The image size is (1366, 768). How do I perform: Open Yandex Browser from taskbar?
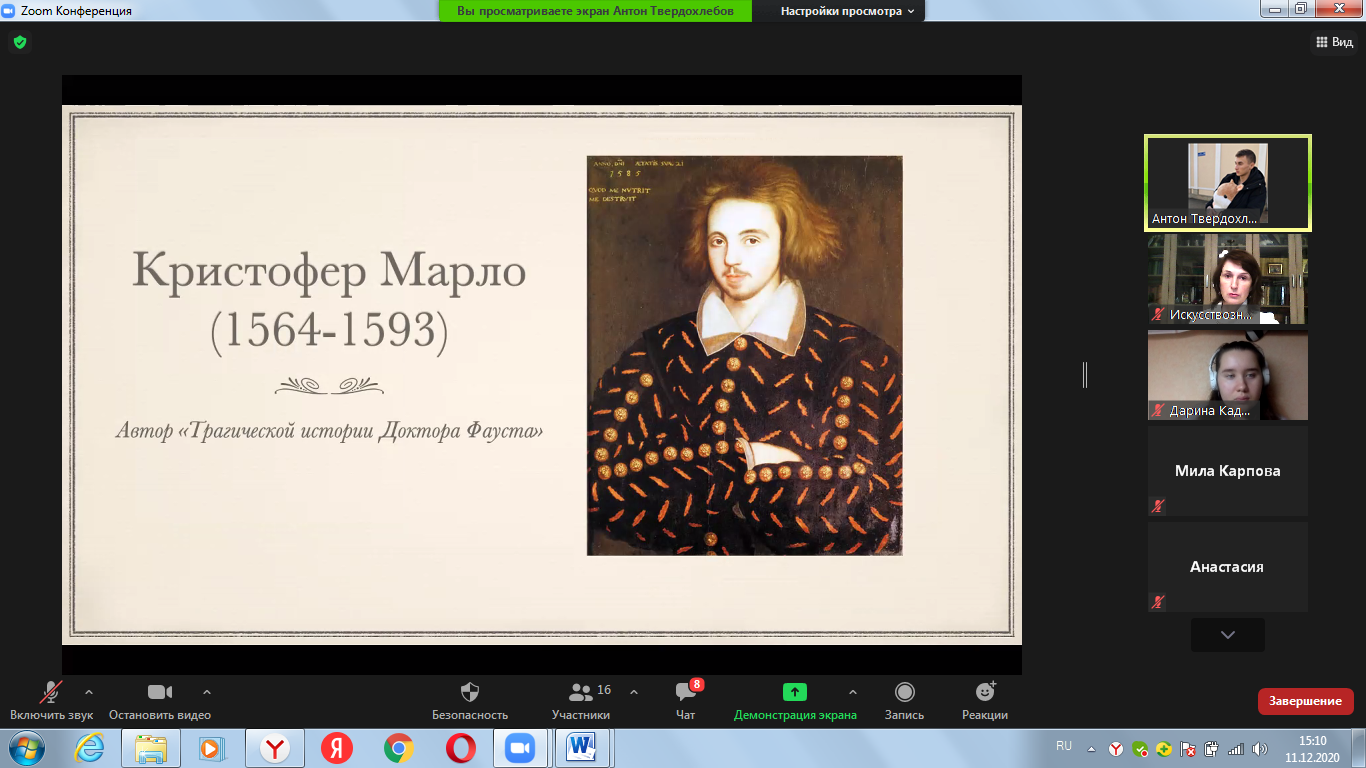click(x=275, y=748)
